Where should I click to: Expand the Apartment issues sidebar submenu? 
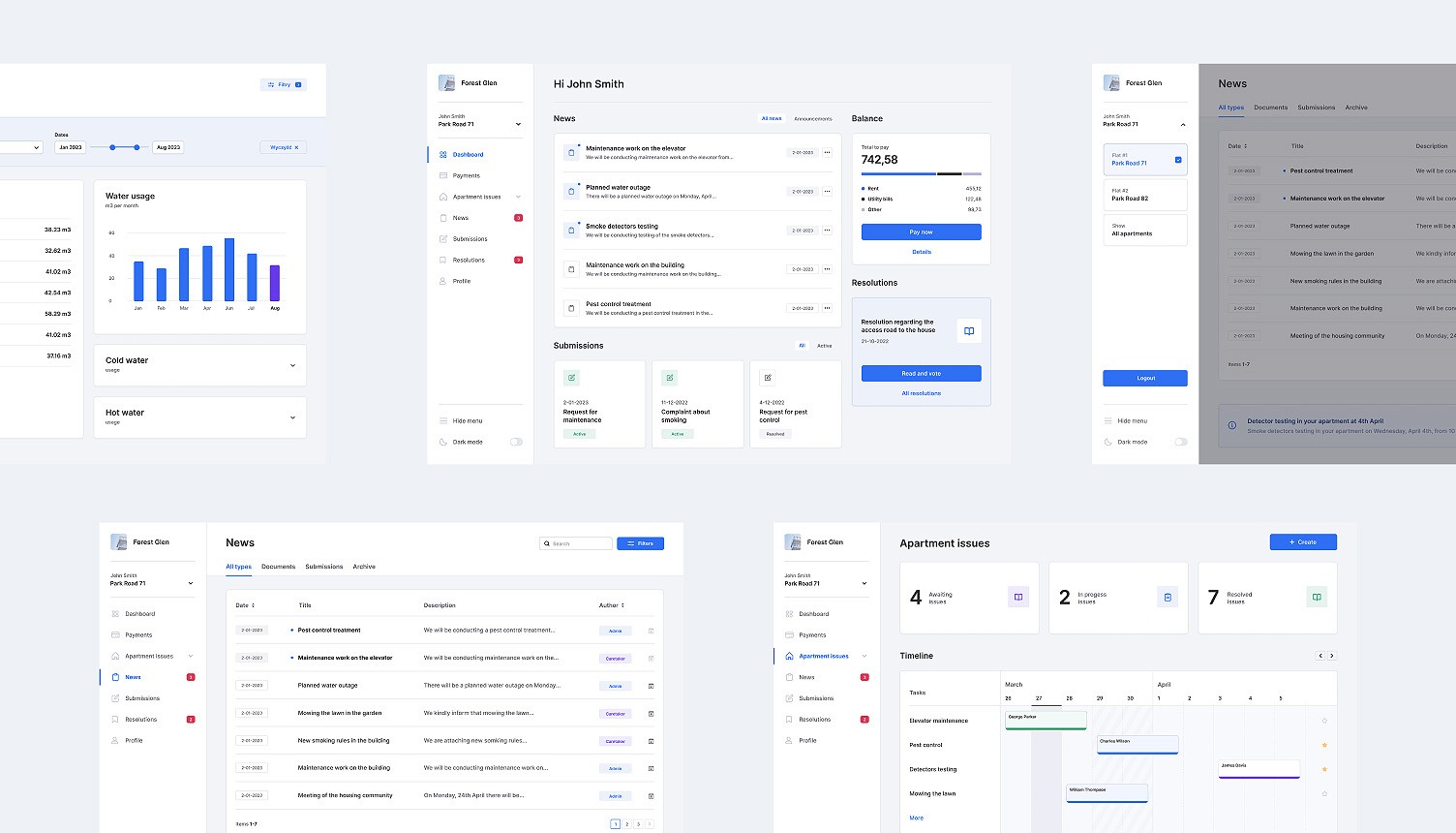coord(519,196)
